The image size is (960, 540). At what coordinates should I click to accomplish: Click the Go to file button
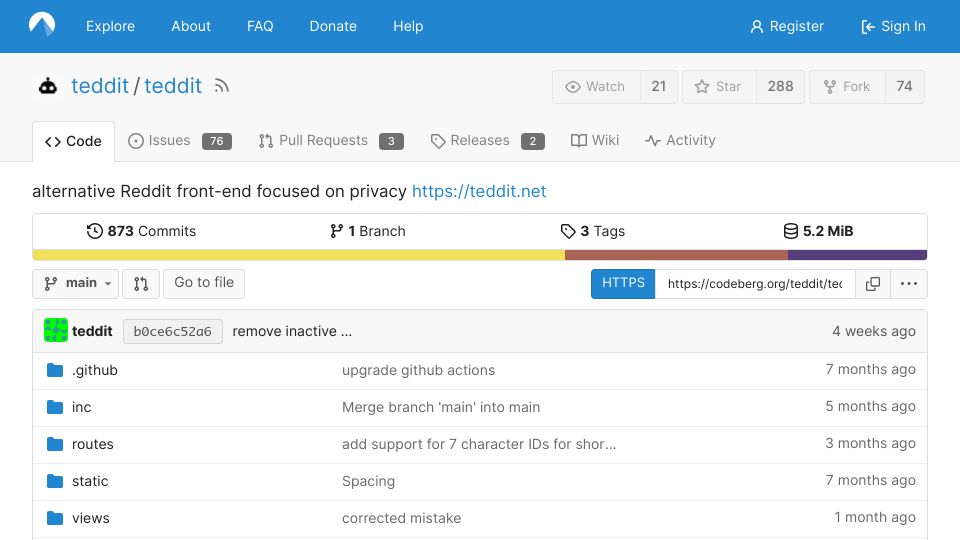(204, 283)
